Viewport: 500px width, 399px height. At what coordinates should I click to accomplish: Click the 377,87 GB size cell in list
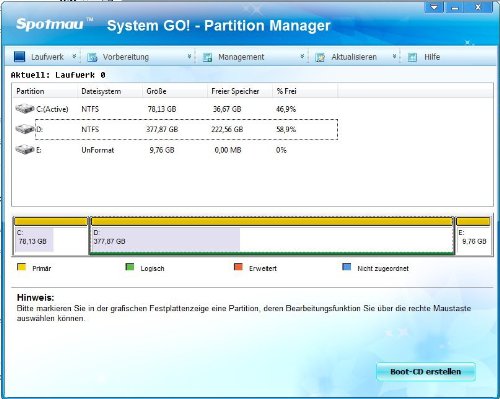pos(162,129)
